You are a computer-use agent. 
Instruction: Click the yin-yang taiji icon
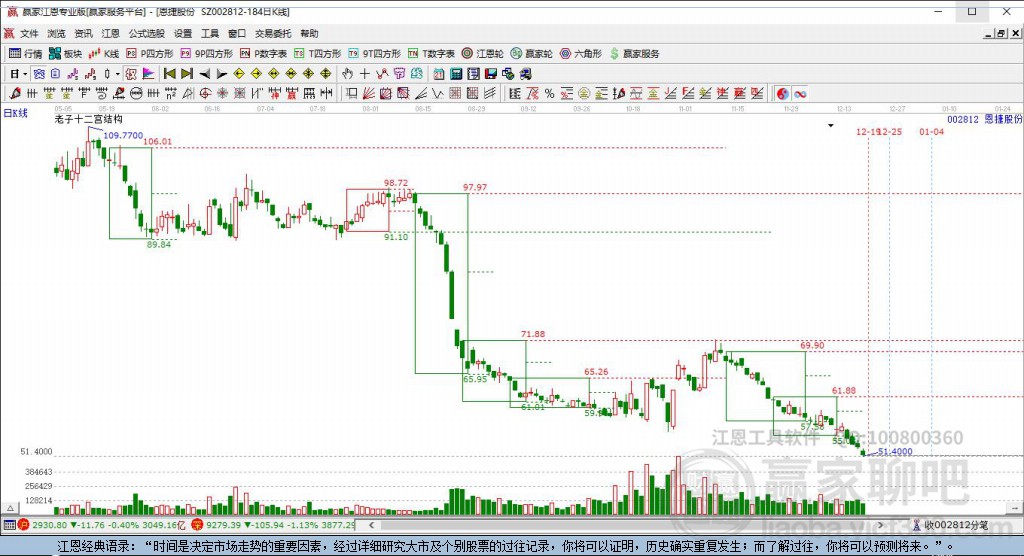click(782, 93)
